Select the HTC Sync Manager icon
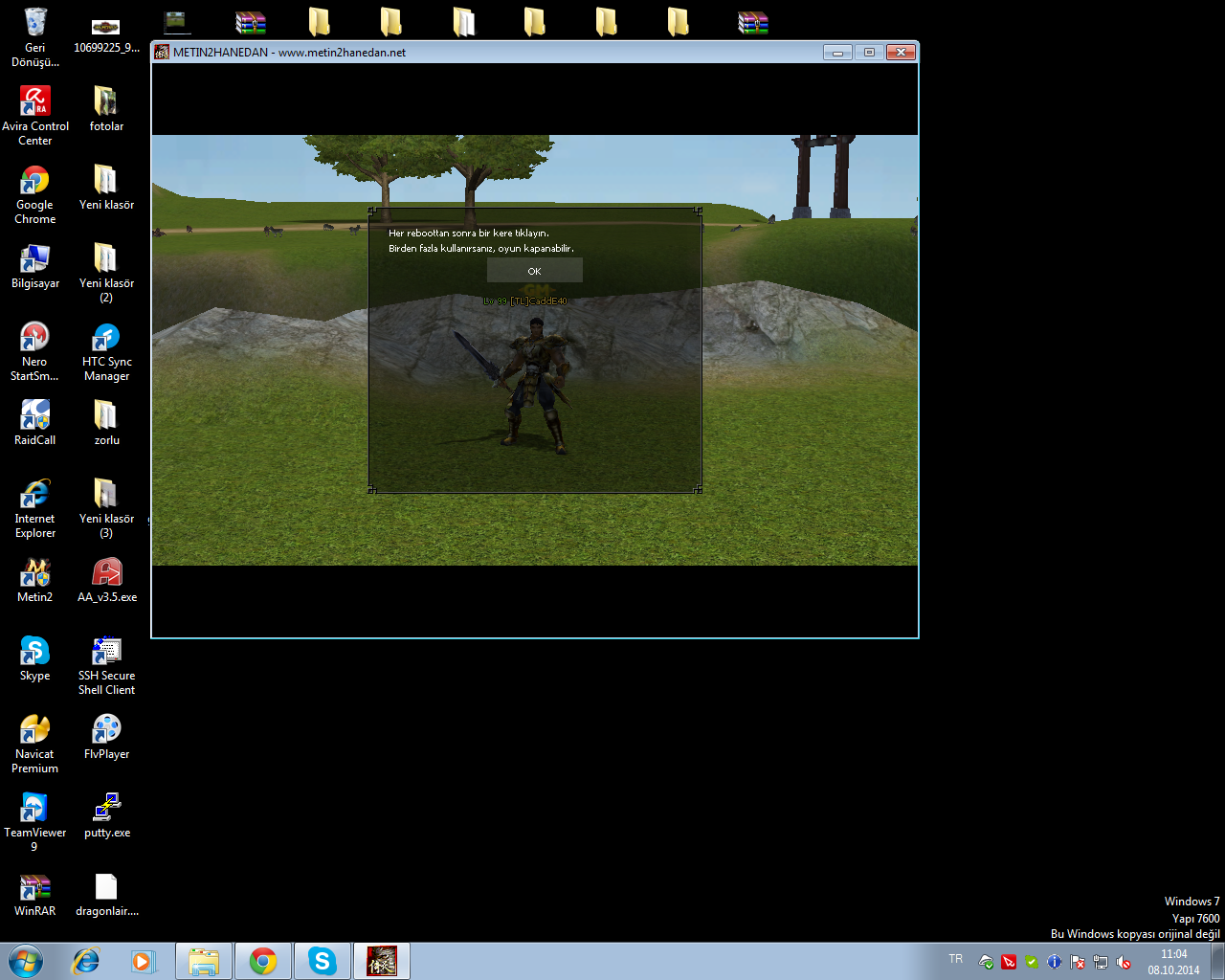Image resolution: width=1225 pixels, height=980 pixels. [107, 352]
